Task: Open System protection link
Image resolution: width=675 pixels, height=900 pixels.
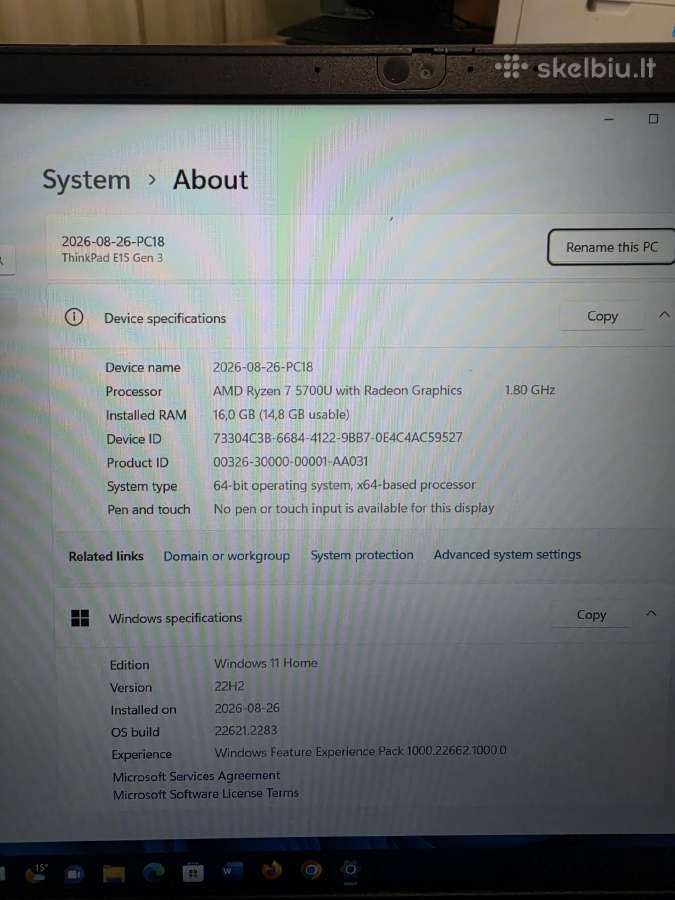Action: 362,555
